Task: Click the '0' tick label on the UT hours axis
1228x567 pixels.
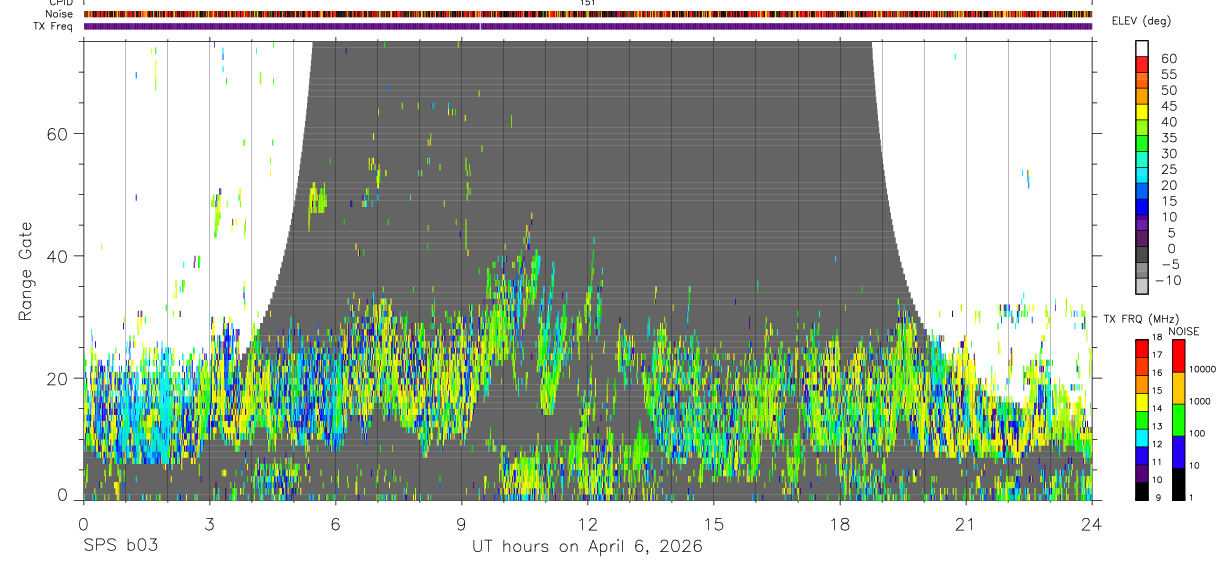Action: point(83,524)
